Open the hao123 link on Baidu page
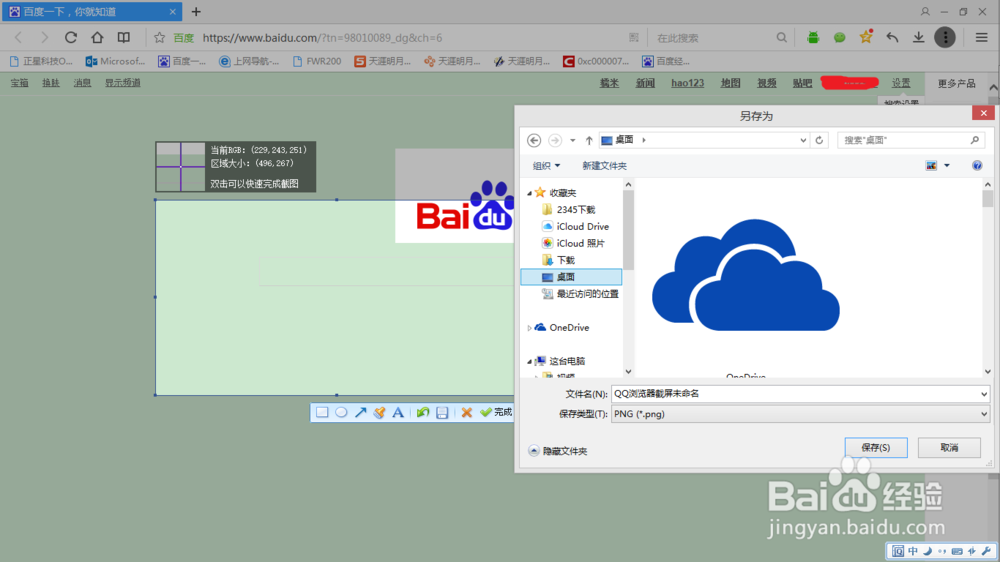Image resolution: width=1000 pixels, height=562 pixels. click(x=688, y=83)
